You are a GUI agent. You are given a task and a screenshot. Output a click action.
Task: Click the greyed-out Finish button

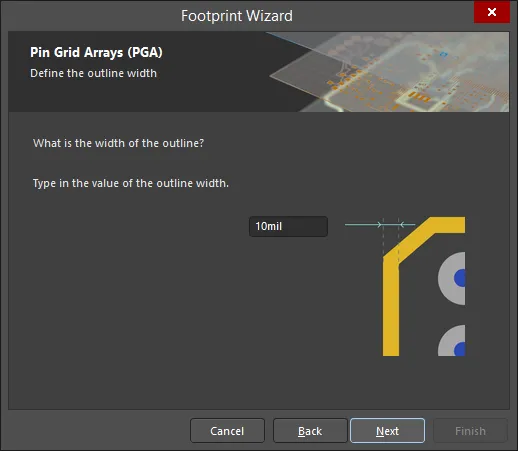pyautogui.click(x=470, y=431)
